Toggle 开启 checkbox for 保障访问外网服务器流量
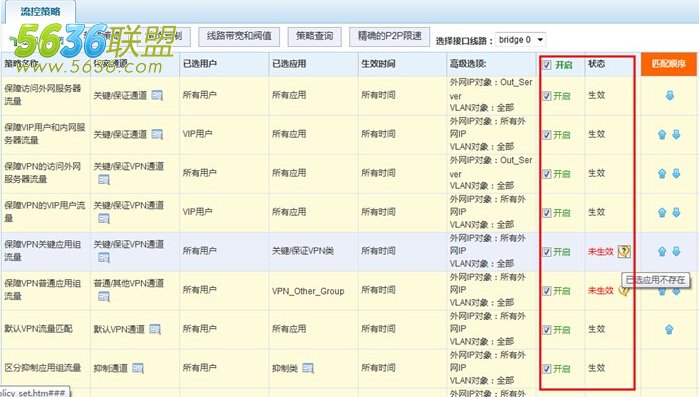Viewport: 699px width, 397px height. tap(547, 96)
